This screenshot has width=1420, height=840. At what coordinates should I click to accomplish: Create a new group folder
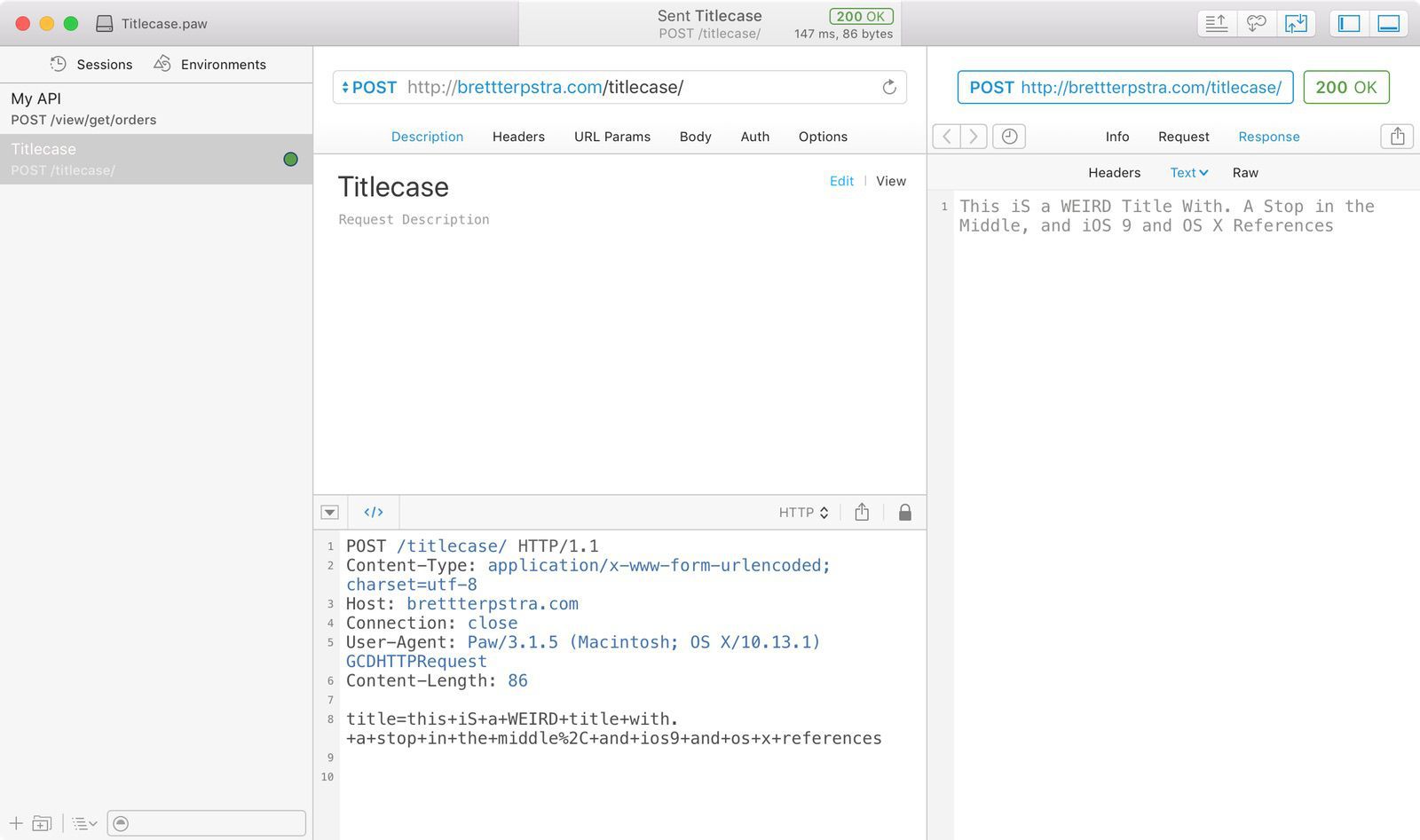[42, 823]
